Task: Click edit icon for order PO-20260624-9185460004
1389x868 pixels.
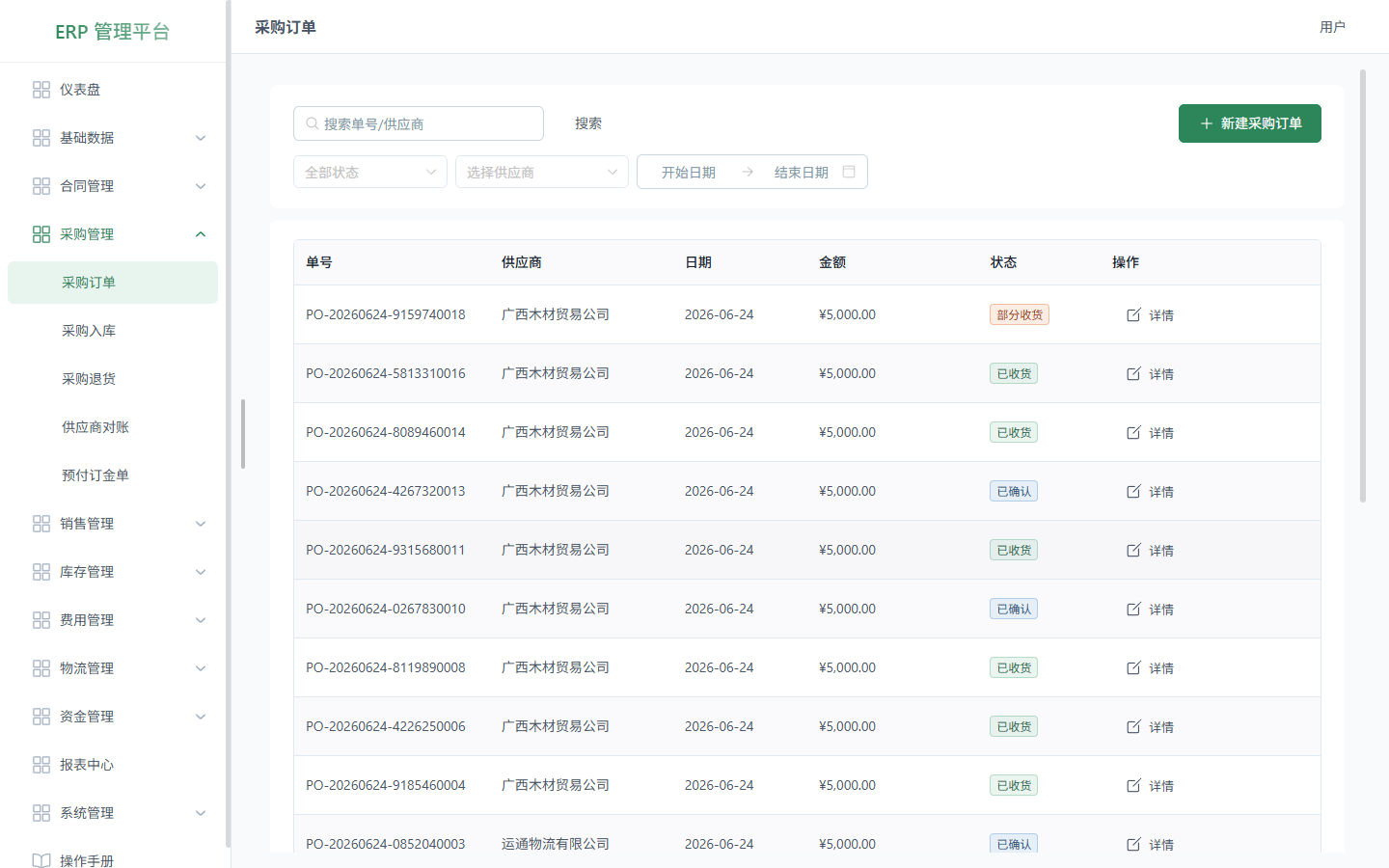Action: [1134, 785]
